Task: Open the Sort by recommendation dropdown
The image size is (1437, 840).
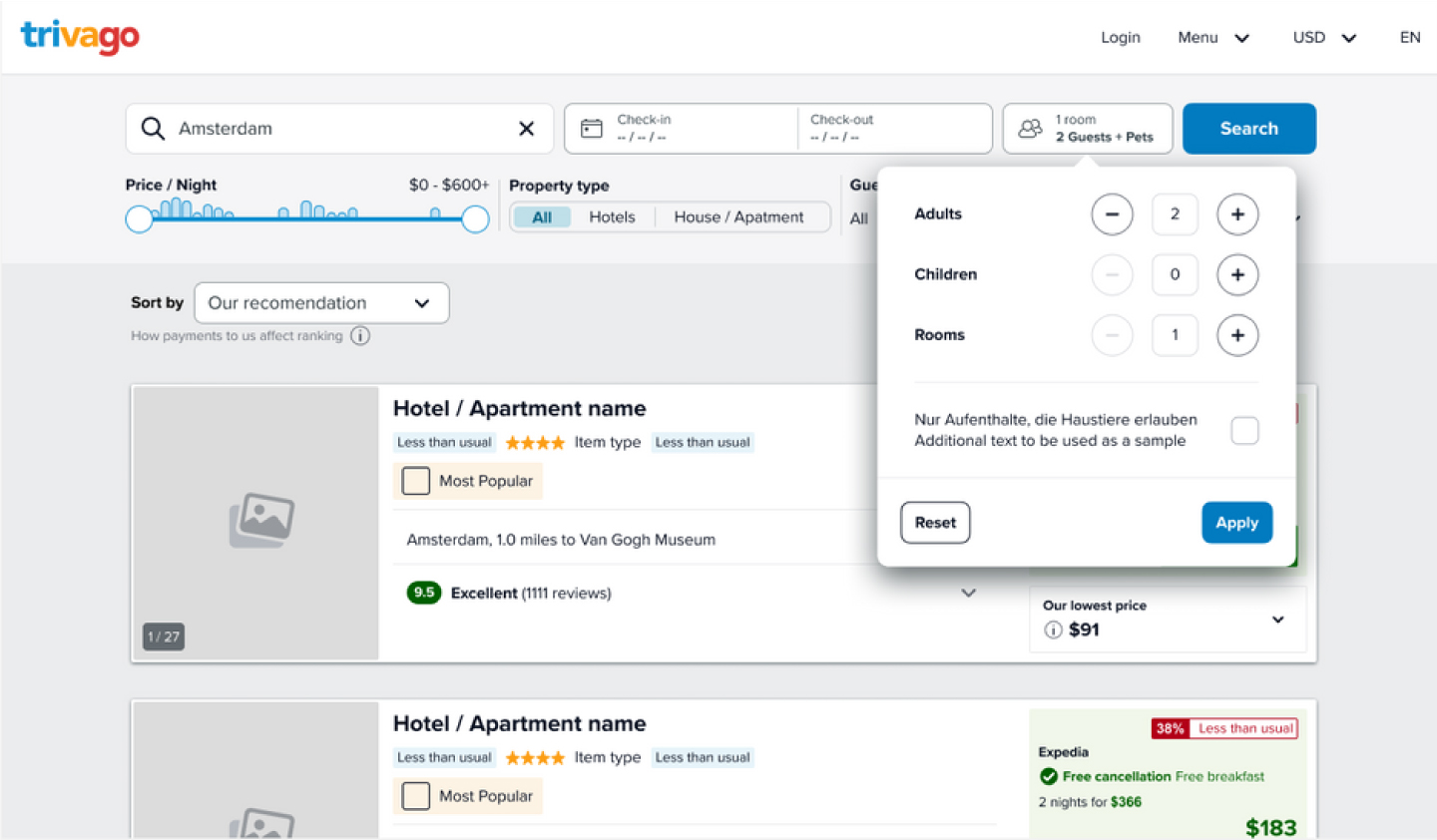Action: pyautogui.click(x=321, y=303)
